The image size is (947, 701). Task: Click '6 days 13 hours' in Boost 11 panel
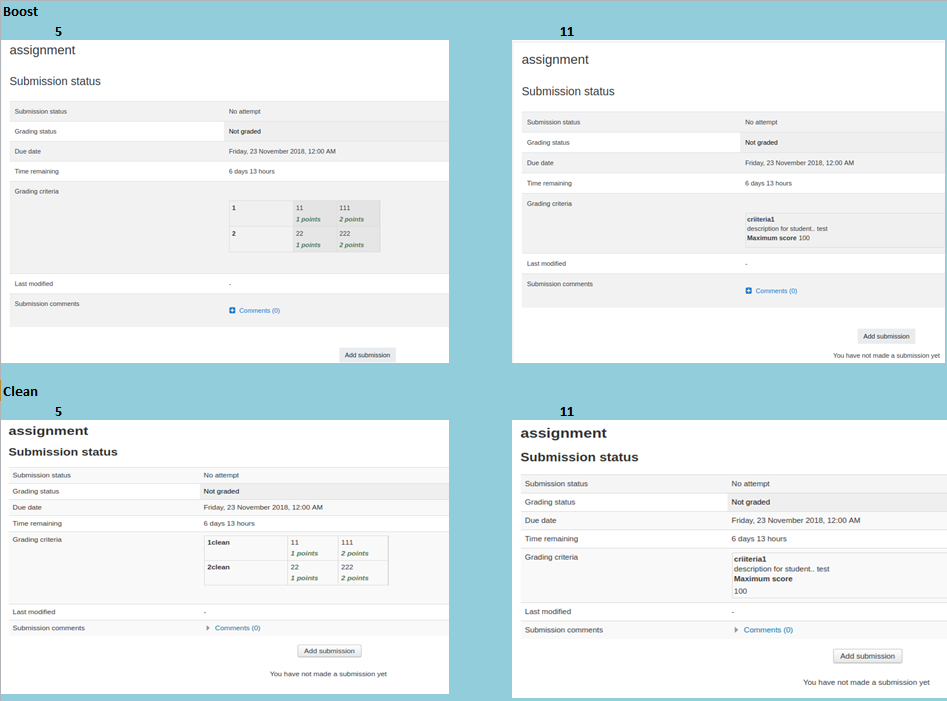(768, 184)
